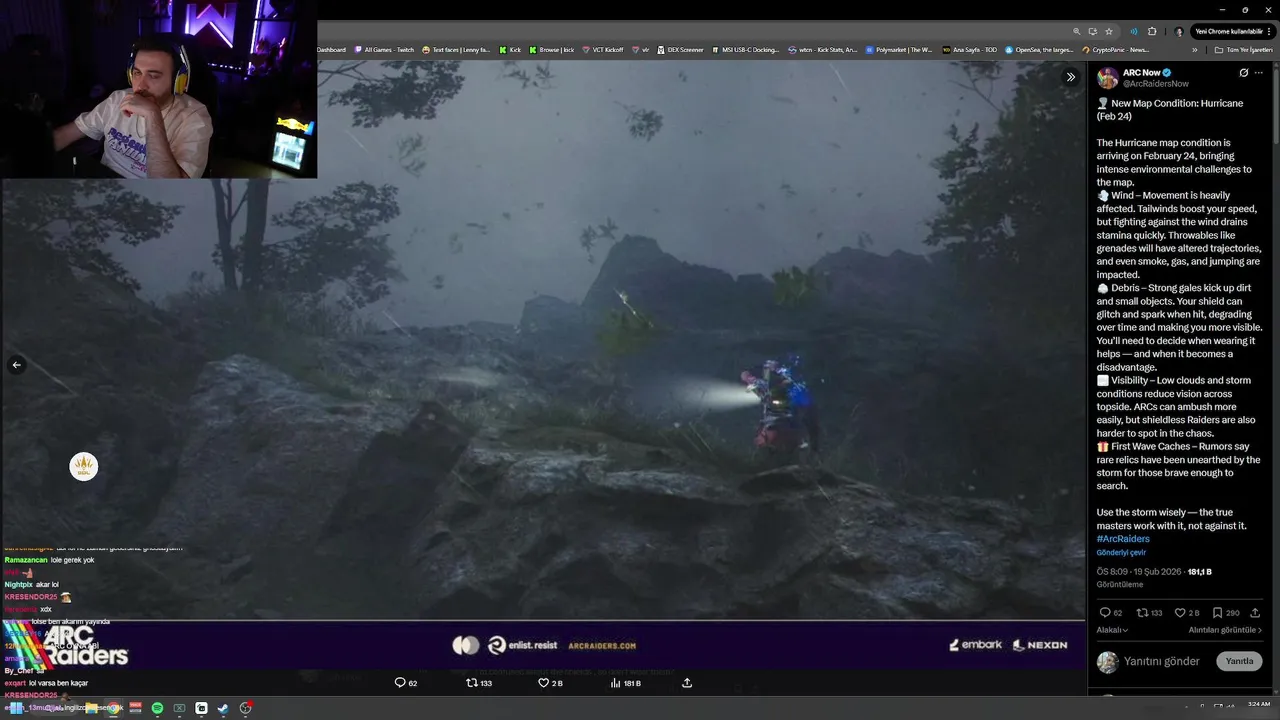Open Polymarket bookmark
This screenshot has height=720, width=1280.
point(899,50)
